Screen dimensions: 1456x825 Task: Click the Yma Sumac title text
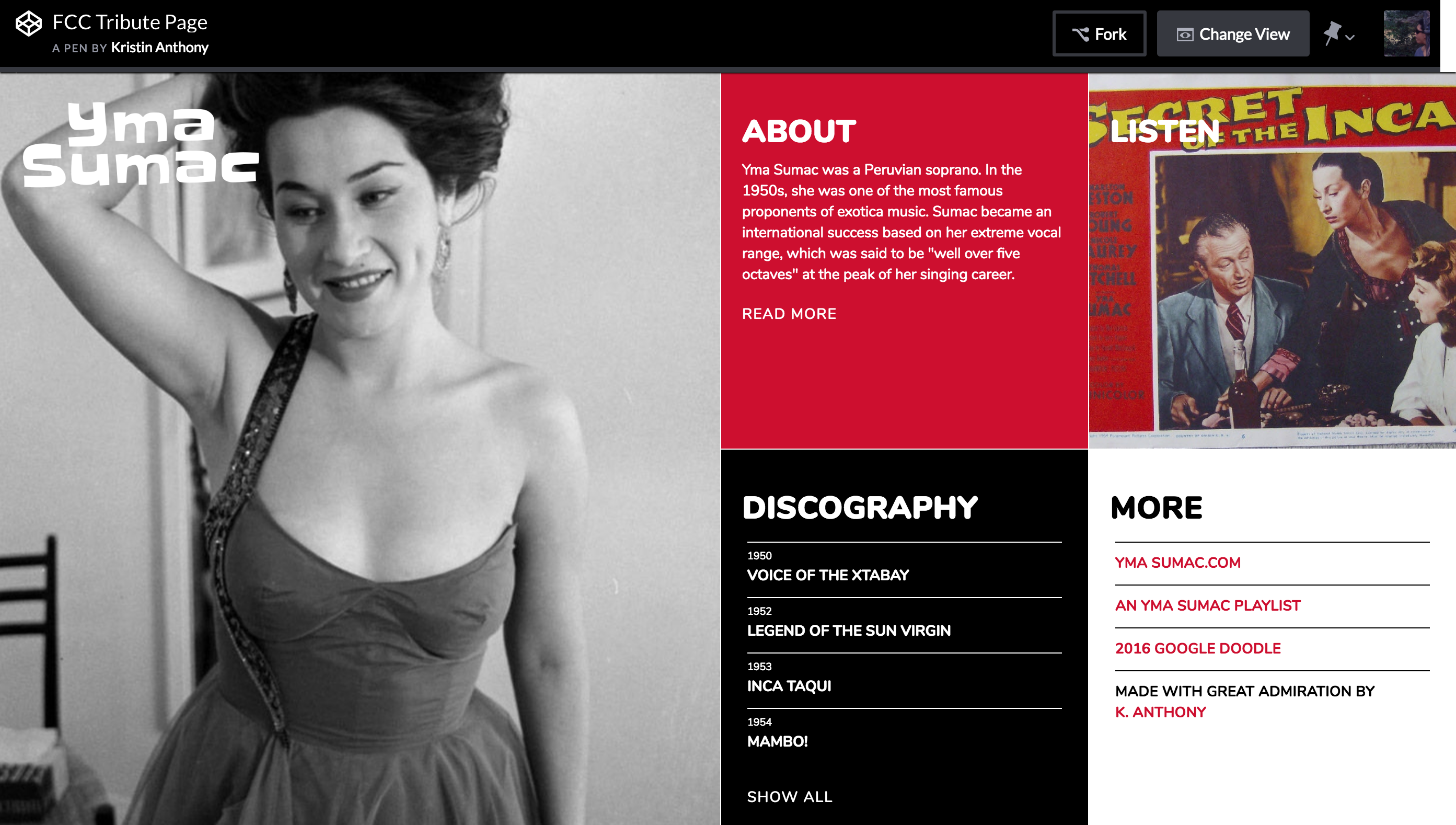[x=141, y=144]
